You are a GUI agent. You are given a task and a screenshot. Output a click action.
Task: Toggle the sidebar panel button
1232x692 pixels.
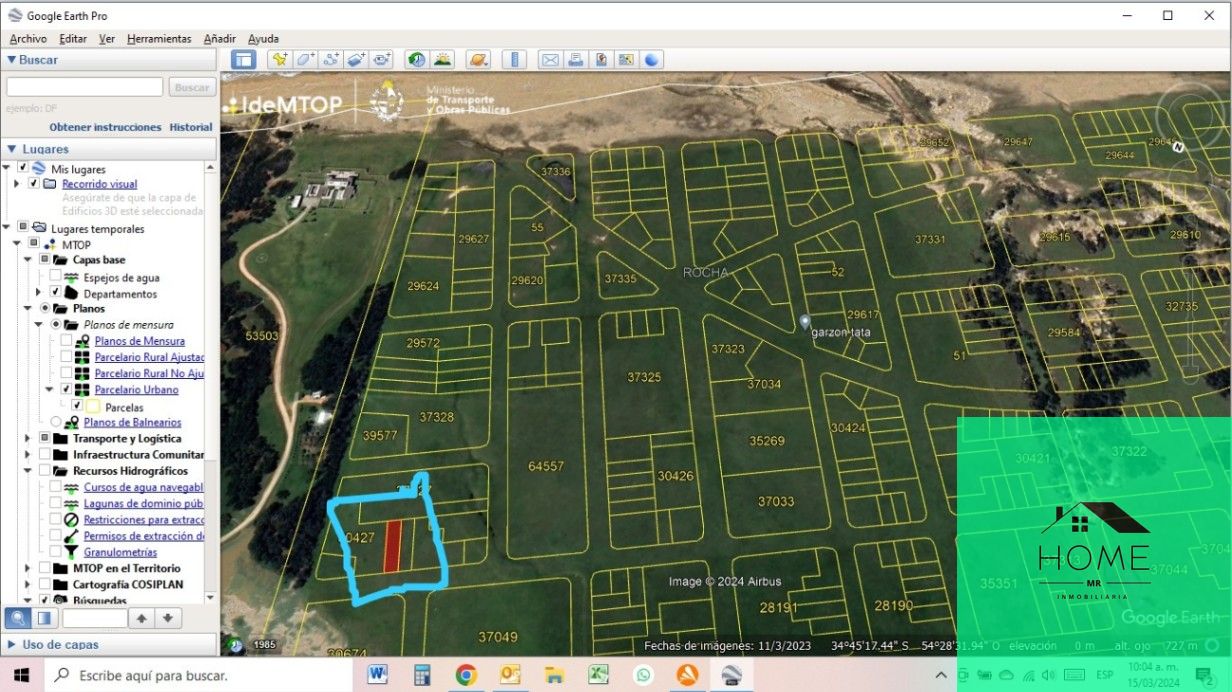243,59
